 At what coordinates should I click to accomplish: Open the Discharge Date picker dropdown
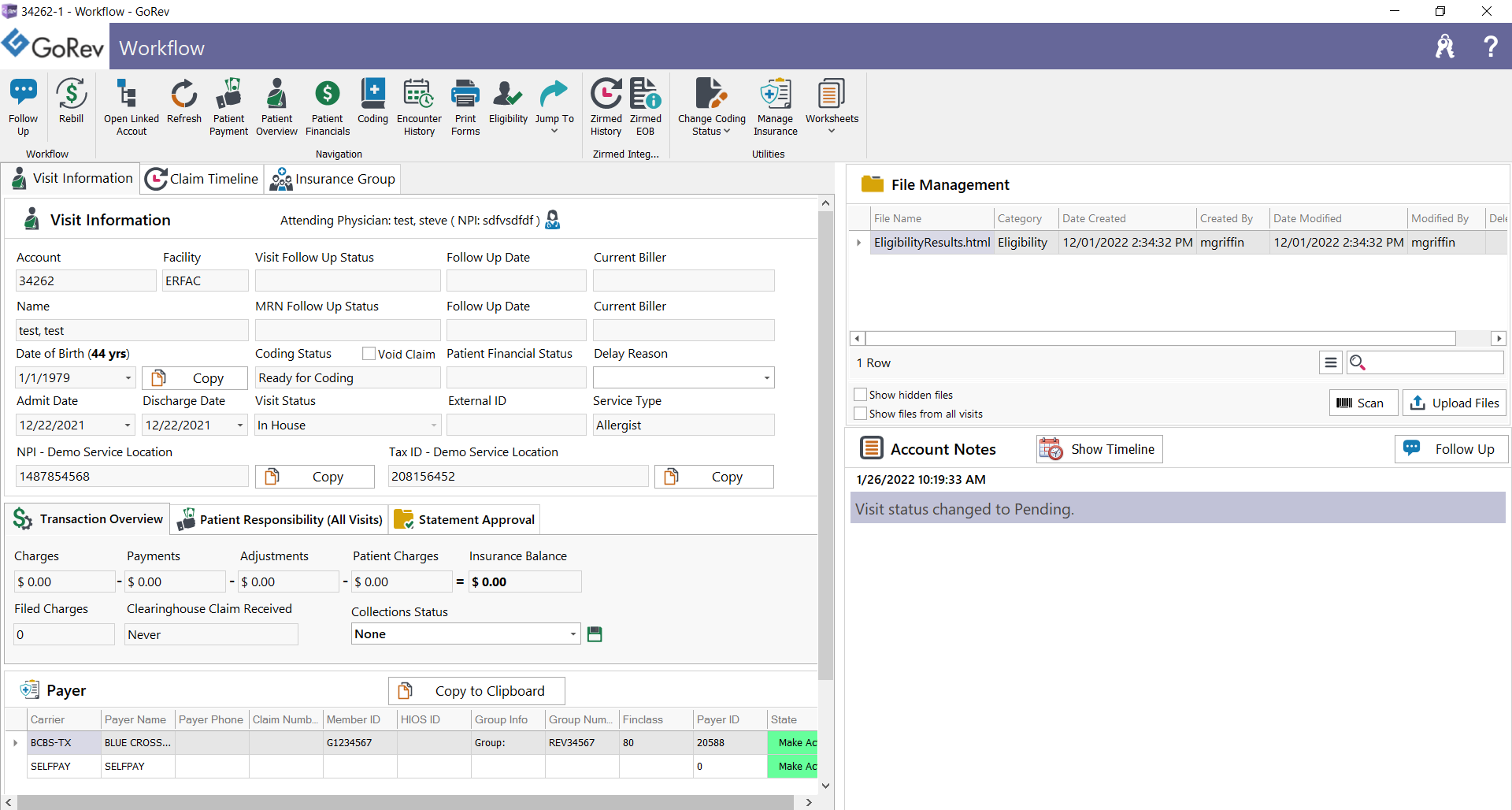click(240, 425)
